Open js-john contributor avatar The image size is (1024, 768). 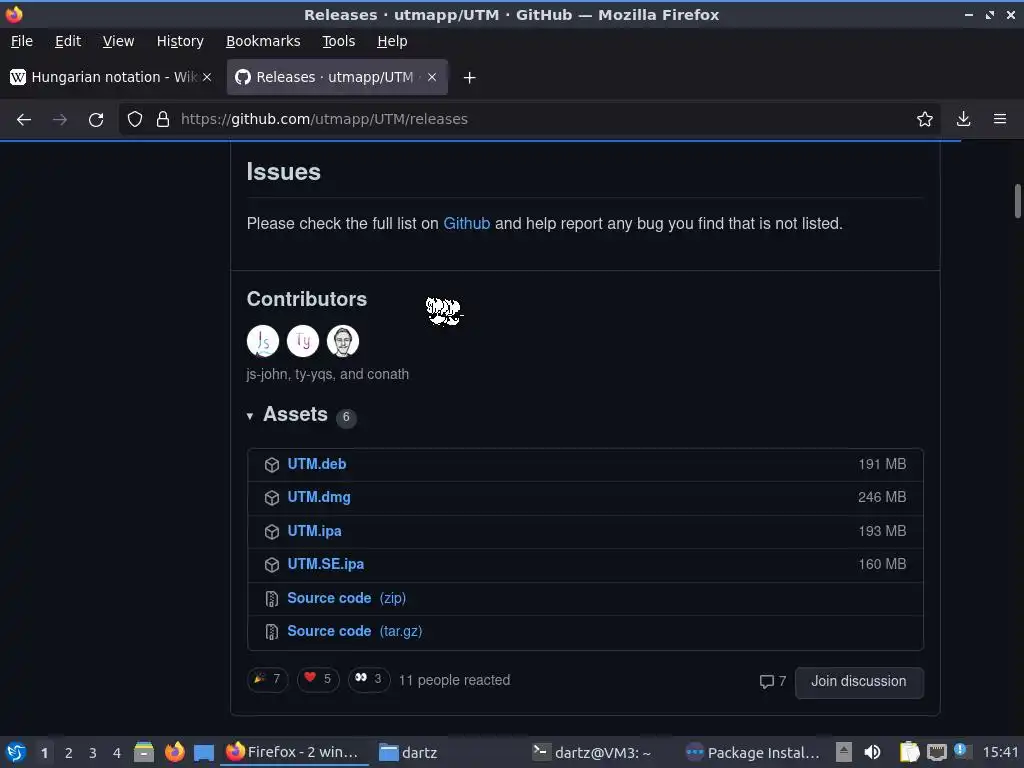(263, 341)
